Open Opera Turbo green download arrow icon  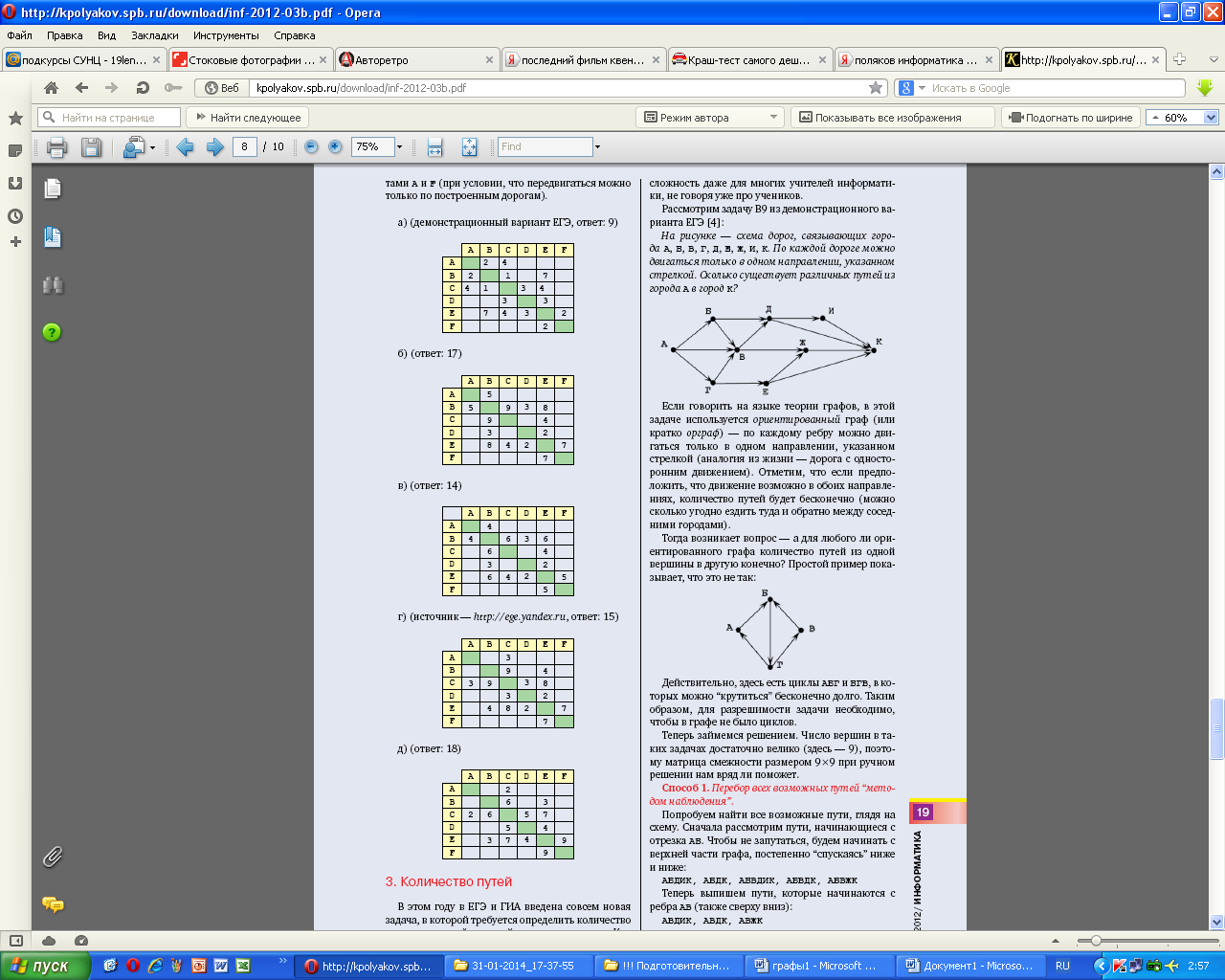1205,88
